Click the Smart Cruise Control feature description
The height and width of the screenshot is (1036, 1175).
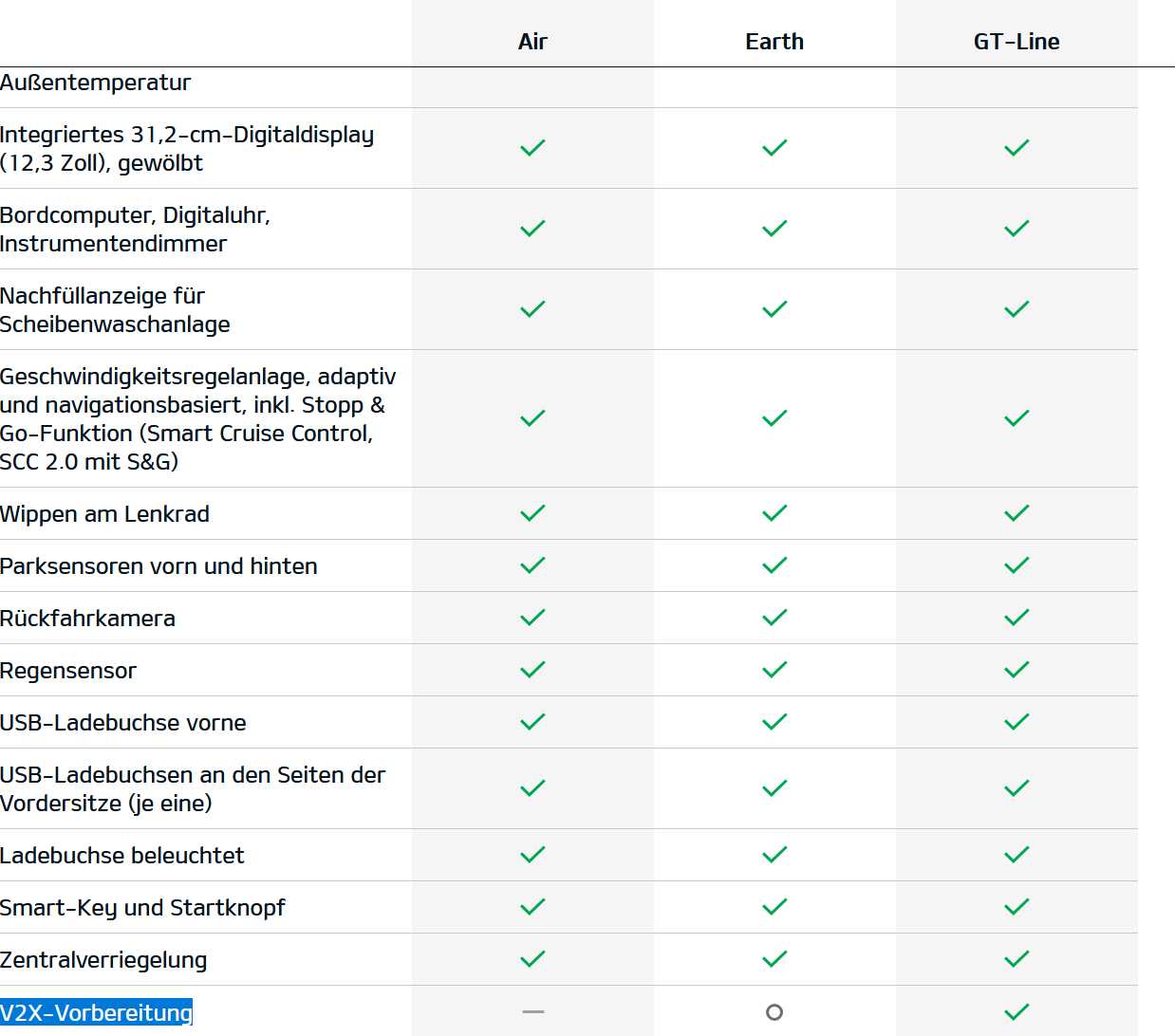[x=197, y=419]
